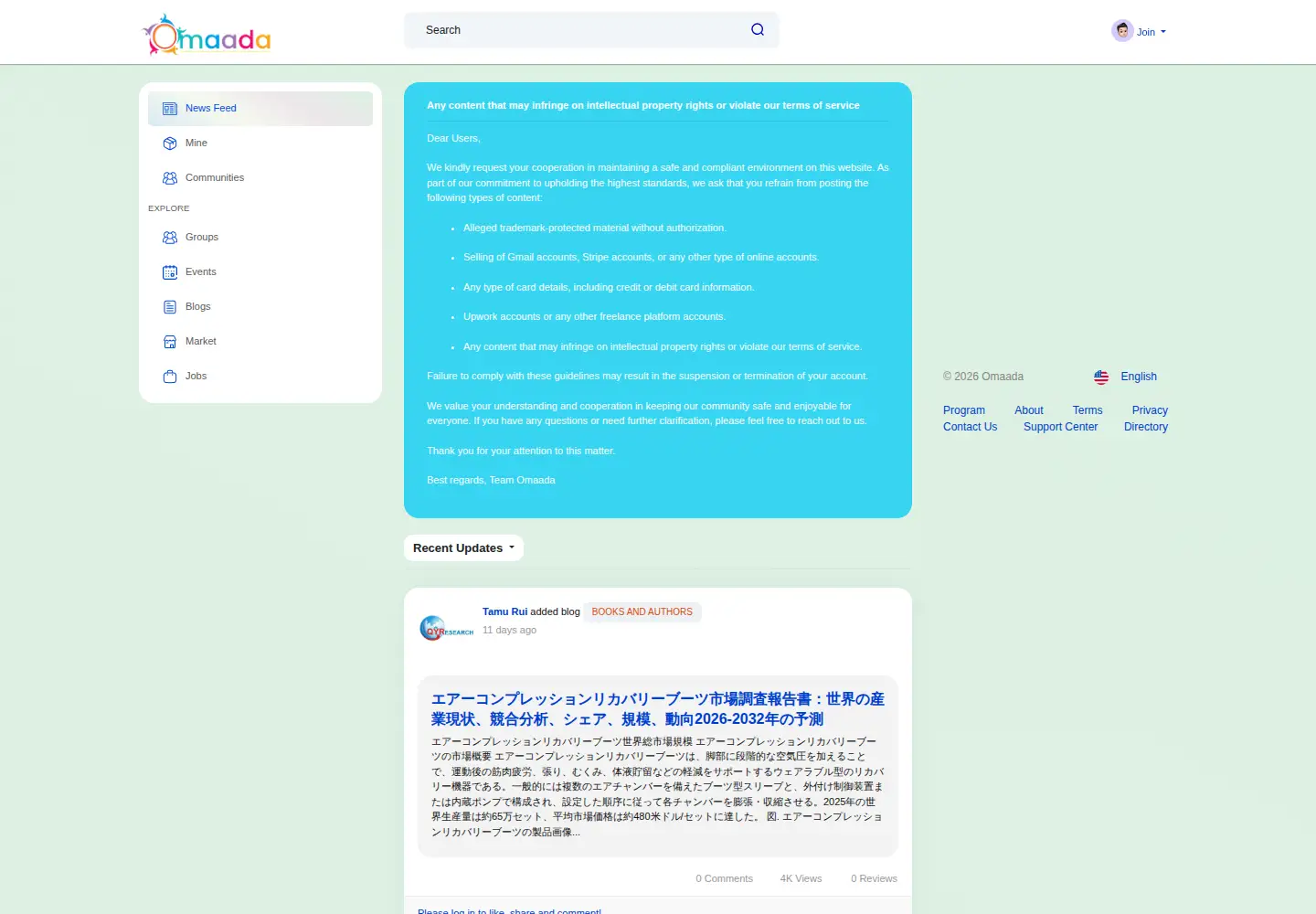Click the Mine cube icon

(x=170, y=143)
